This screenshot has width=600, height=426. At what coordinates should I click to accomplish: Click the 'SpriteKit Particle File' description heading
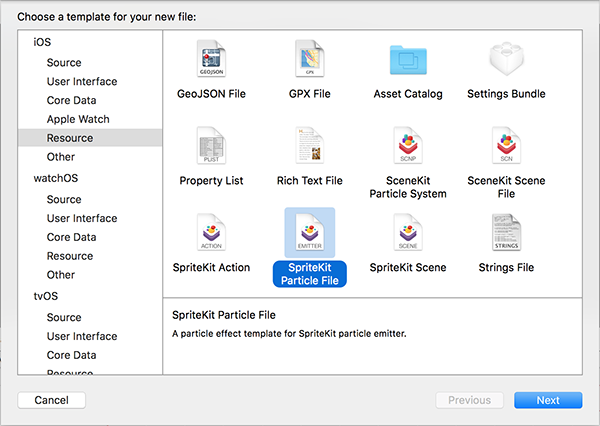click(x=224, y=315)
